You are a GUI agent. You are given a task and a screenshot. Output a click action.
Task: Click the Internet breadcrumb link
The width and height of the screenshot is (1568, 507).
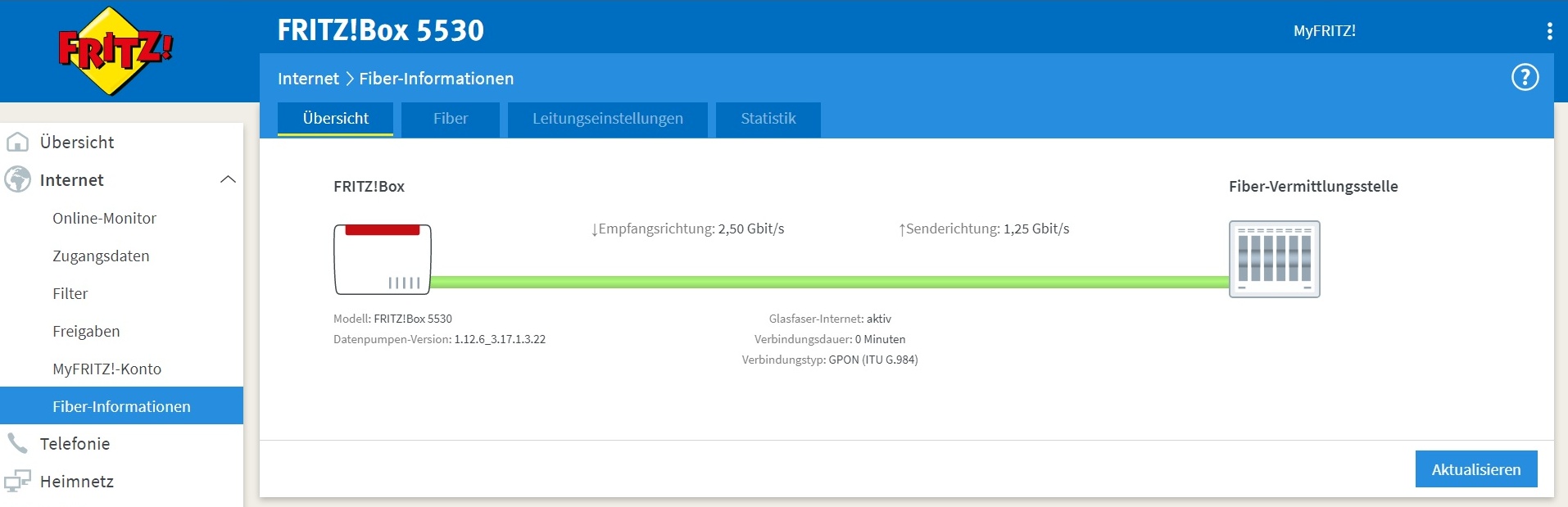308,79
